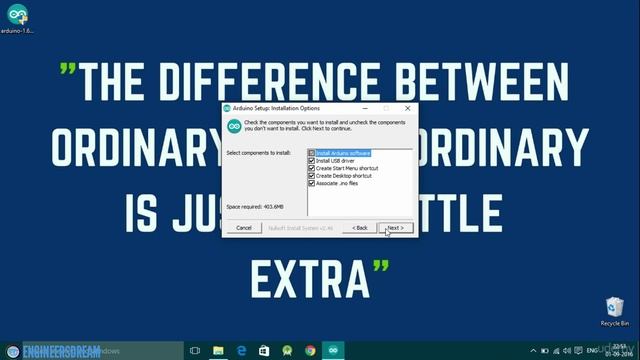640x360 pixels.
Task: Select the Arduino setup taskbar icon
Action: [333, 351]
